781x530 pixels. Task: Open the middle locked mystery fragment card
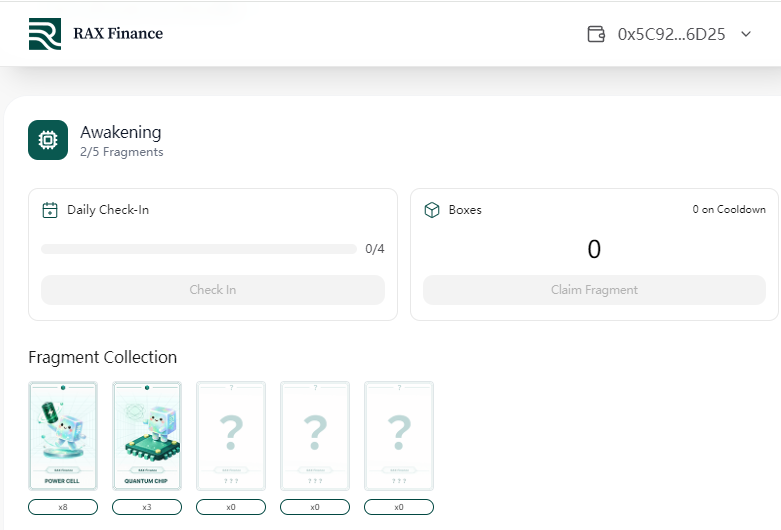[315, 436]
